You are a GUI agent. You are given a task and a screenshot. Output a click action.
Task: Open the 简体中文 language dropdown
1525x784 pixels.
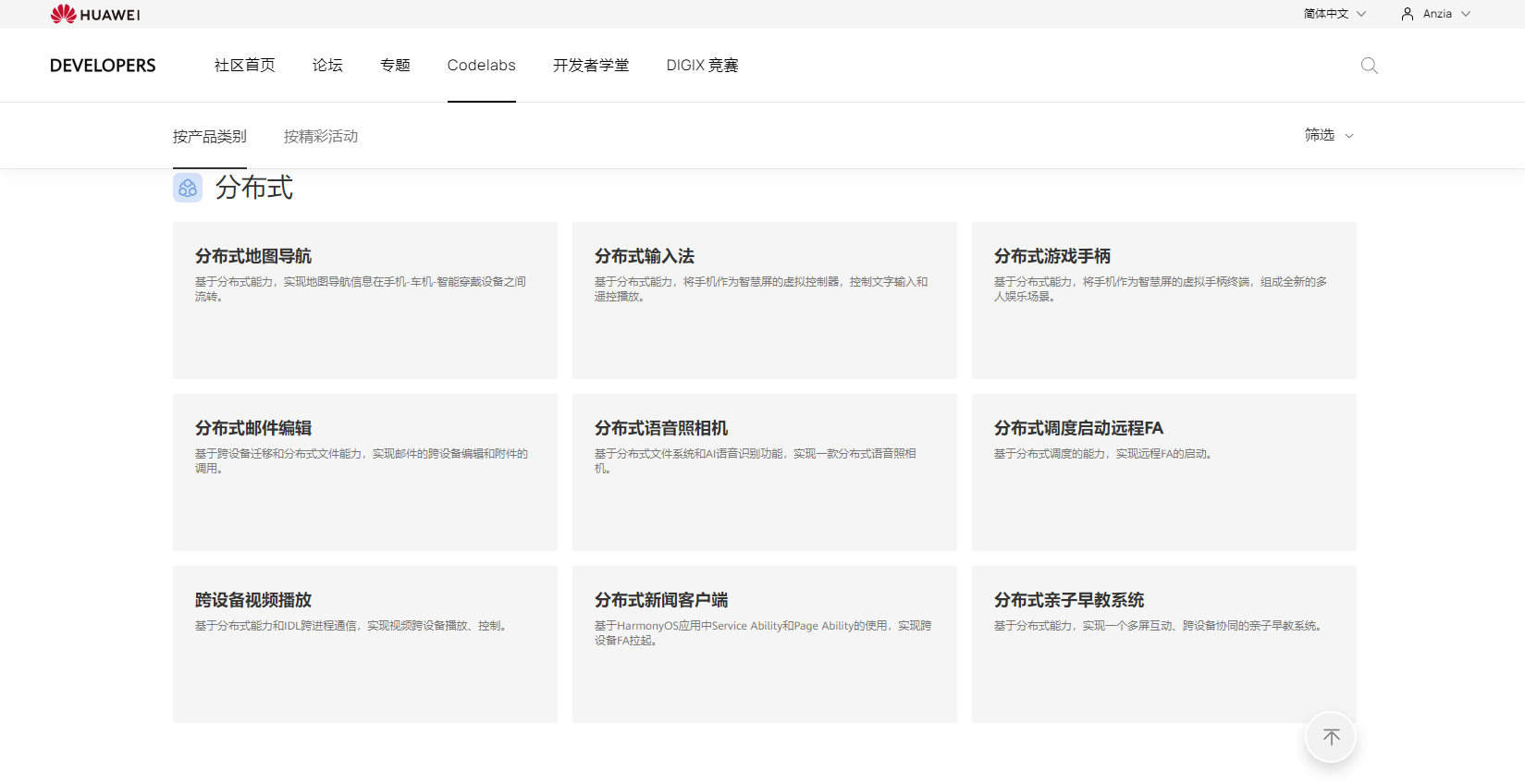[1334, 14]
